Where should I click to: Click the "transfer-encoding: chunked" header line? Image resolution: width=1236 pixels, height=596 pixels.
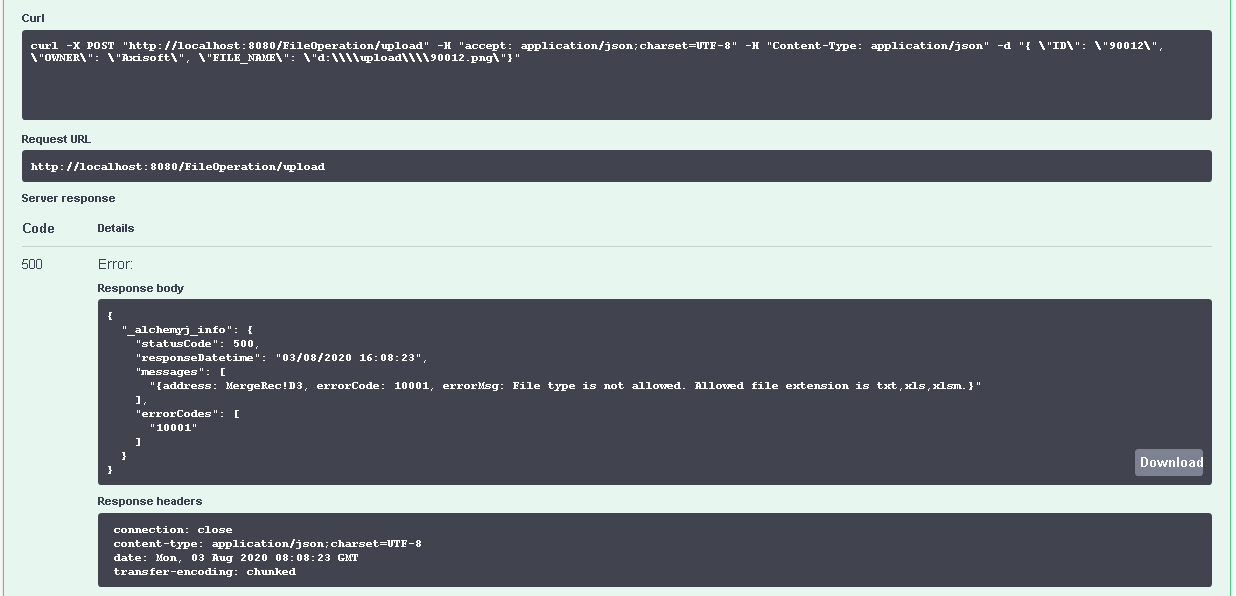[x=204, y=572]
